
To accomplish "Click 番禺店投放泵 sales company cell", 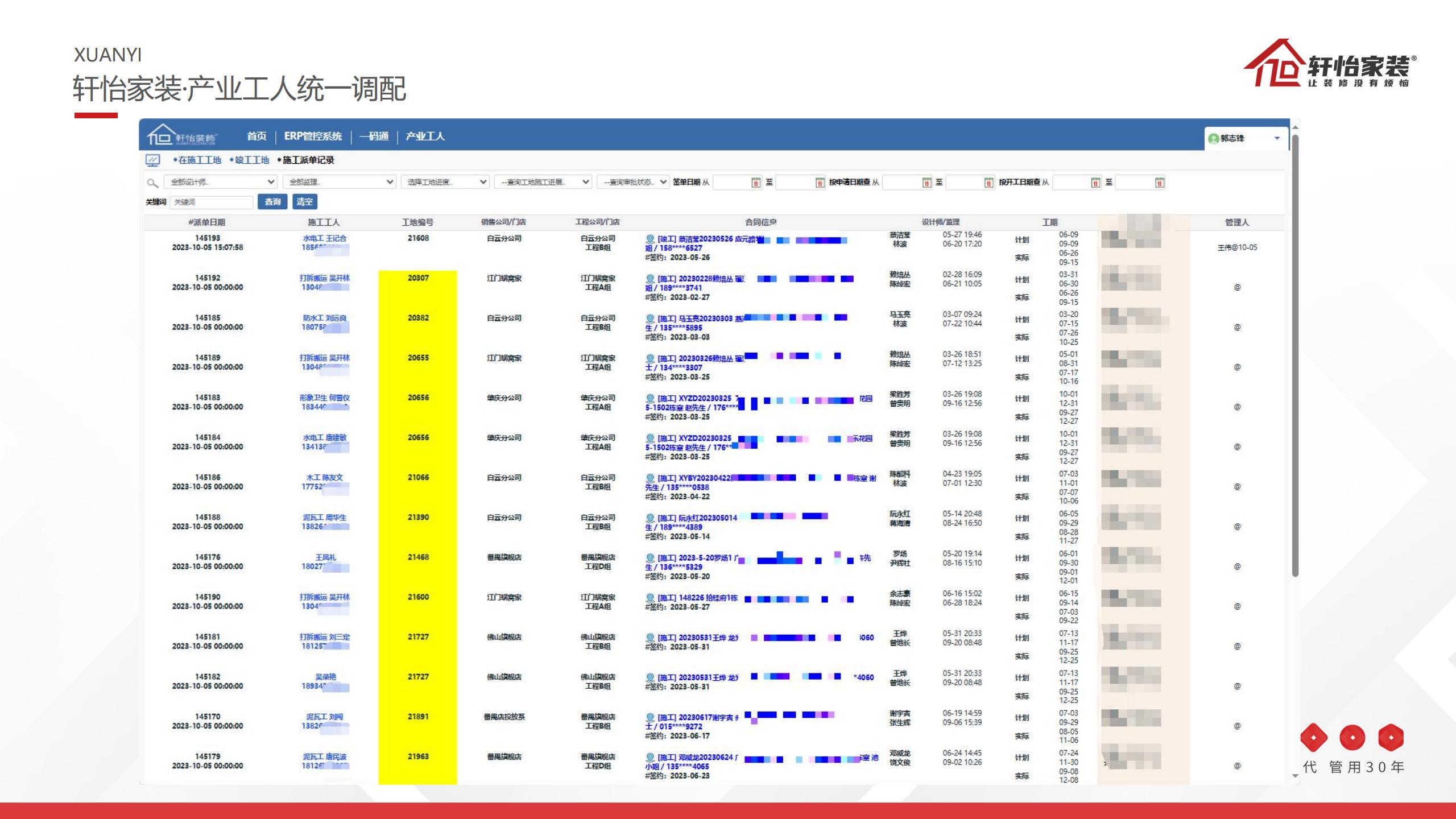I will [x=504, y=717].
